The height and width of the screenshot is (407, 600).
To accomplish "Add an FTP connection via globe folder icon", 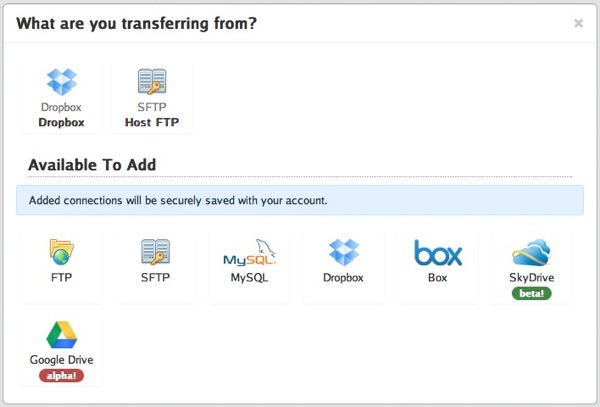I will [61, 252].
